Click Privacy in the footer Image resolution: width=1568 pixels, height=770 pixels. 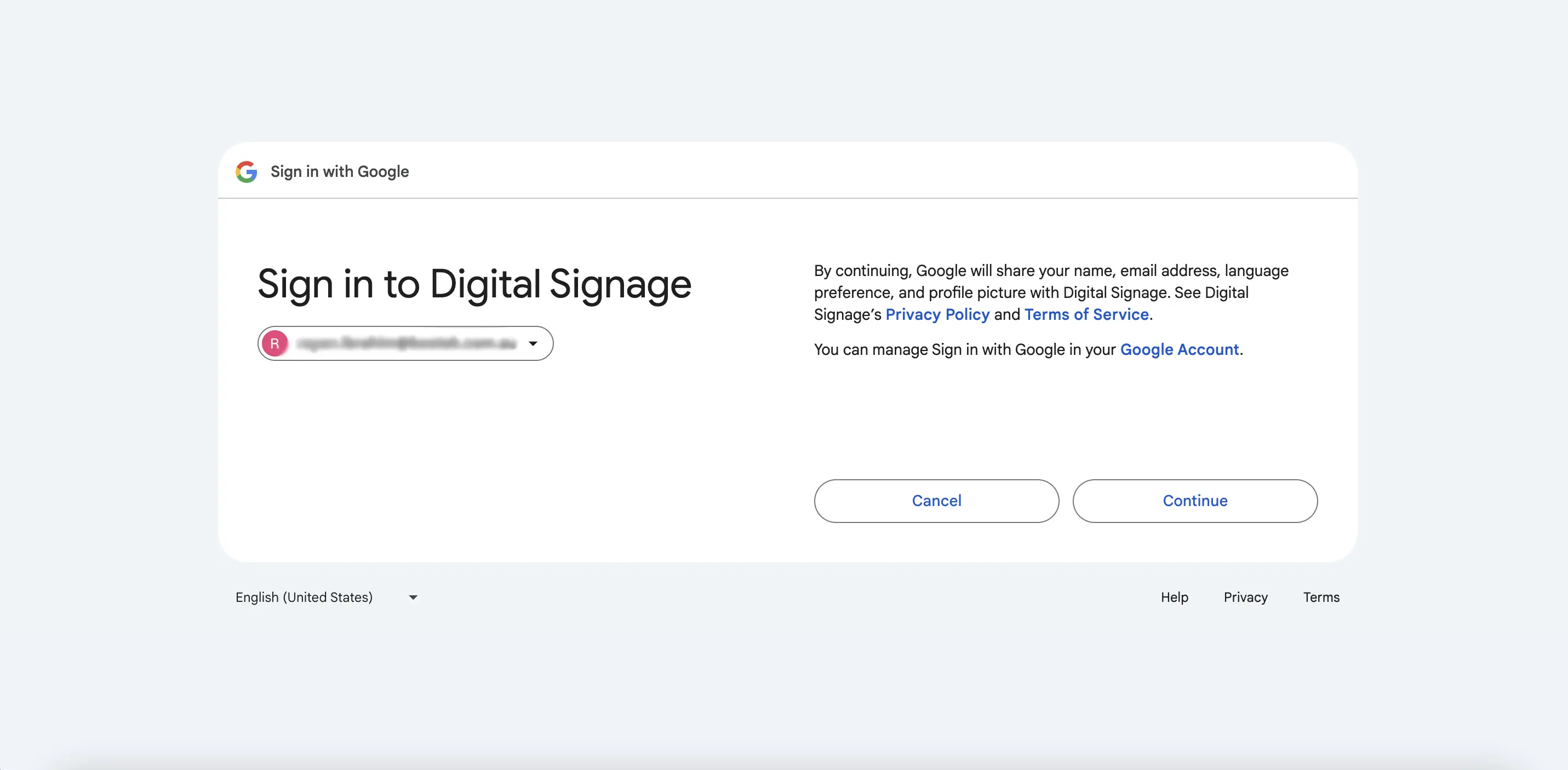click(x=1245, y=597)
